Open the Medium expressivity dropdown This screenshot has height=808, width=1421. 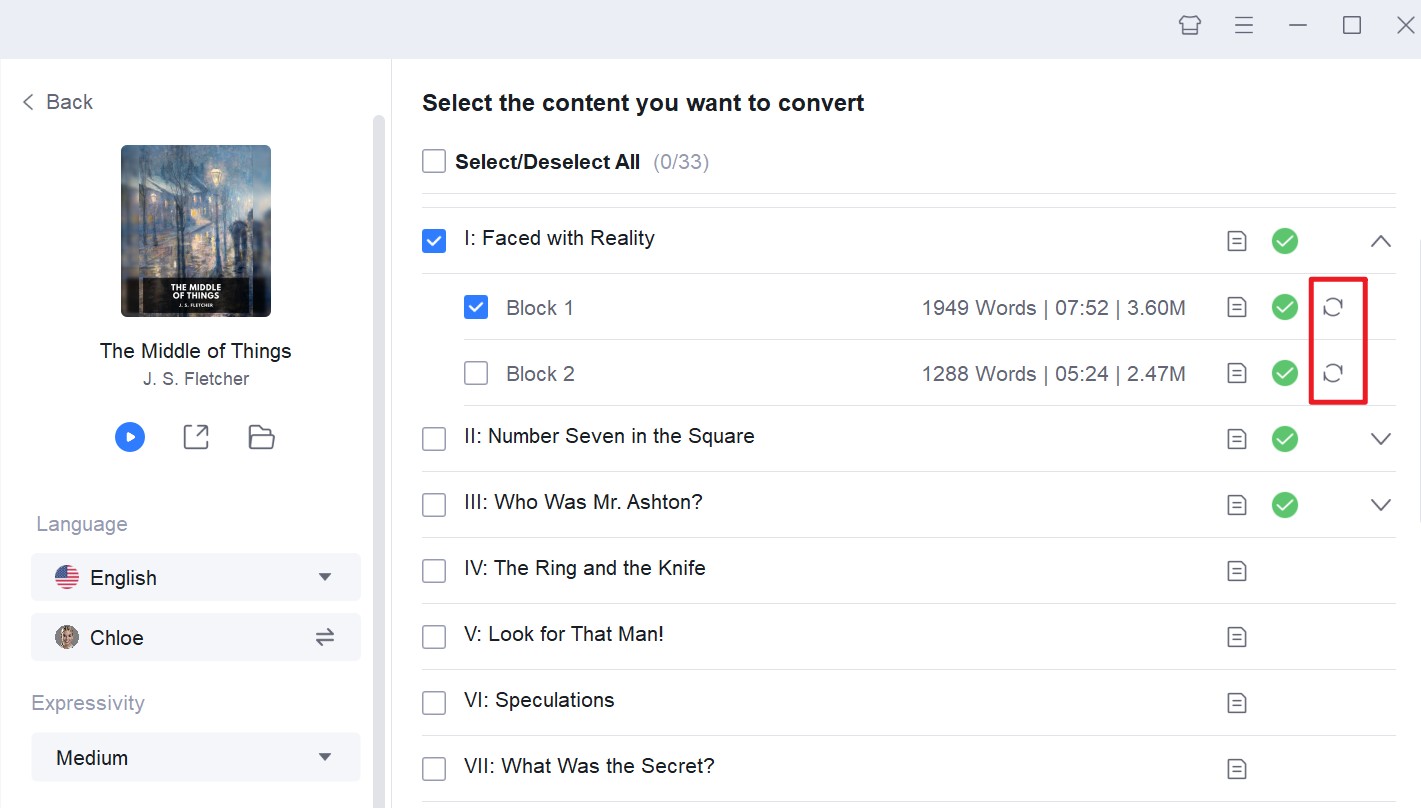196,757
